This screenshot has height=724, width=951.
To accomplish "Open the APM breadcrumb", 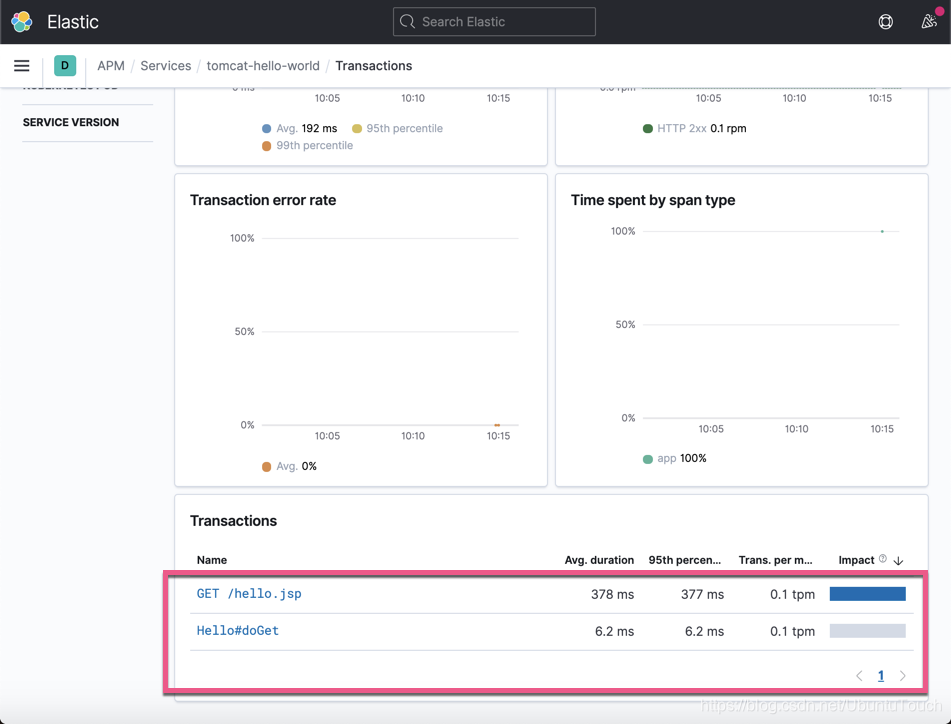I will click(111, 65).
